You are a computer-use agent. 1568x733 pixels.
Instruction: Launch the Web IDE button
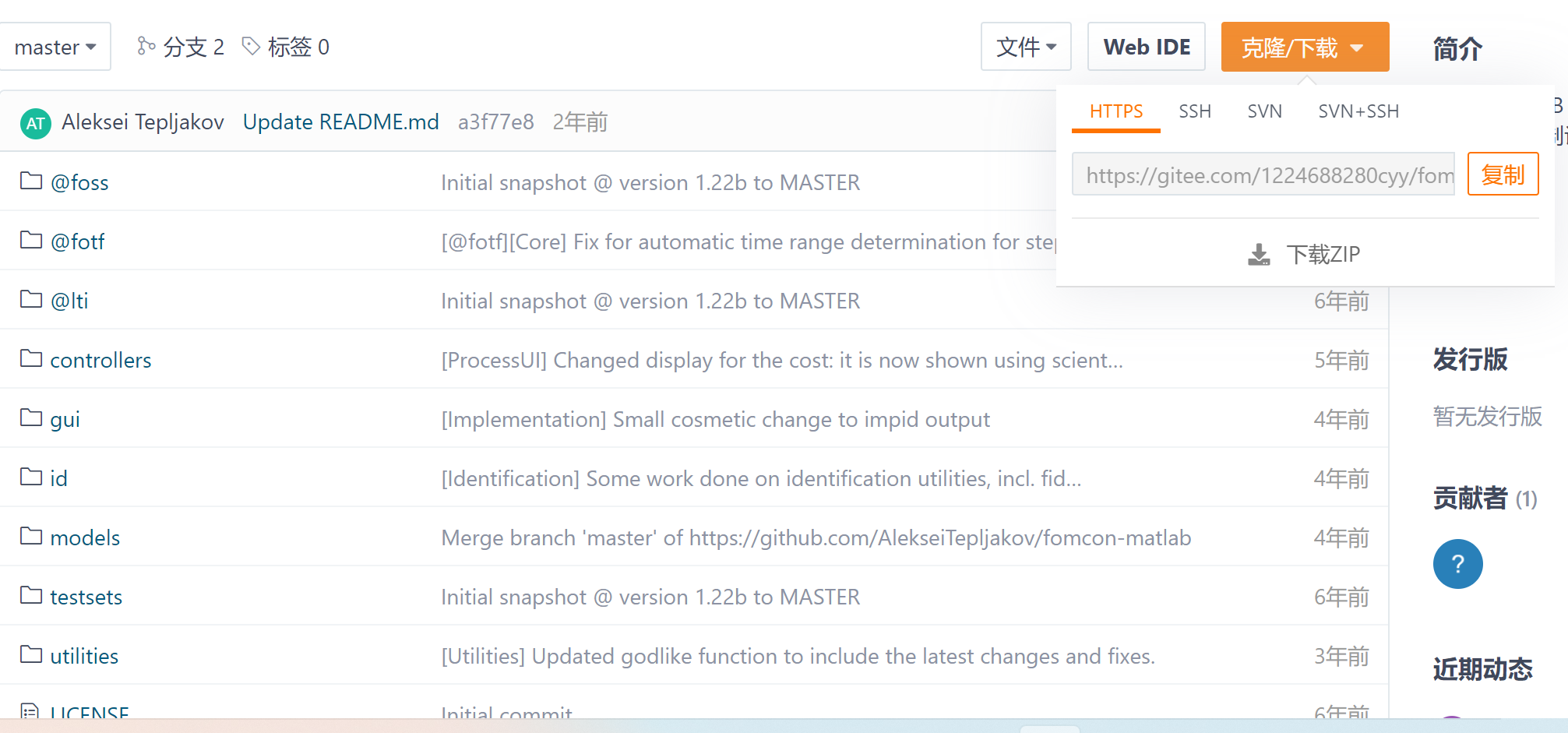pos(1147,47)
